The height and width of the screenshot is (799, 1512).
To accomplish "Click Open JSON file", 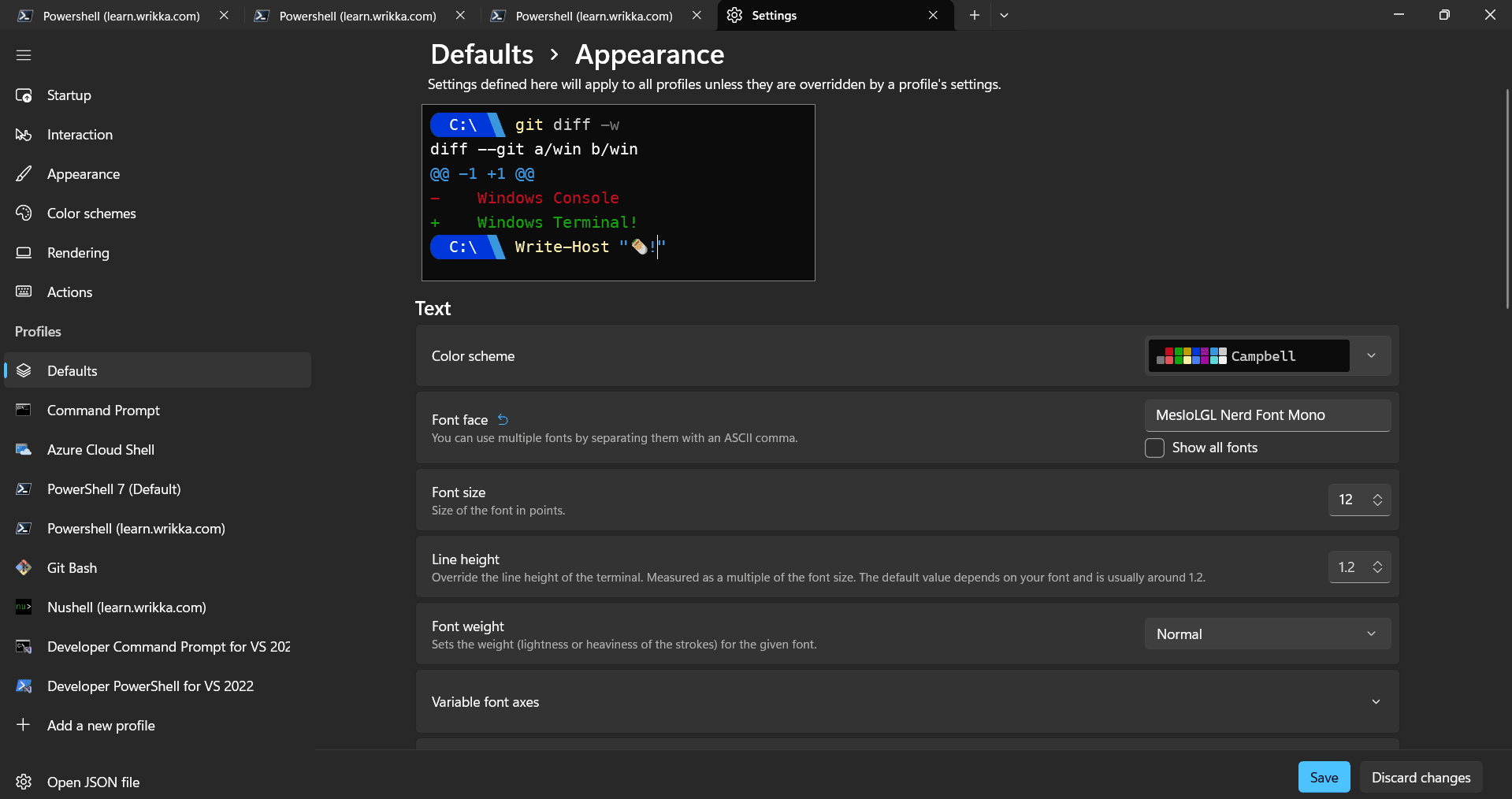I will tap(158, 782).
